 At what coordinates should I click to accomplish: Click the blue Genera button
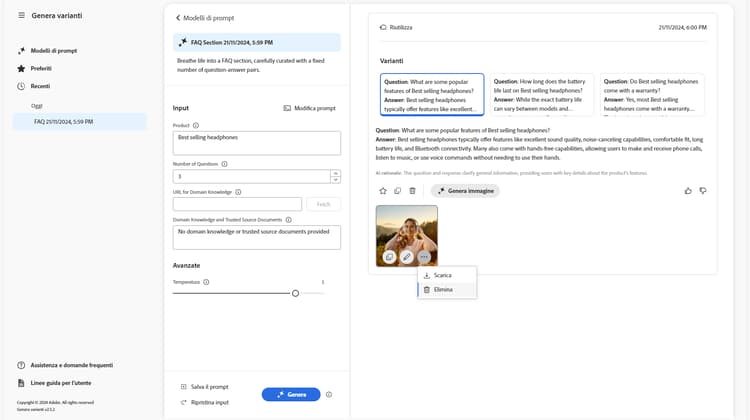(291, 394)
